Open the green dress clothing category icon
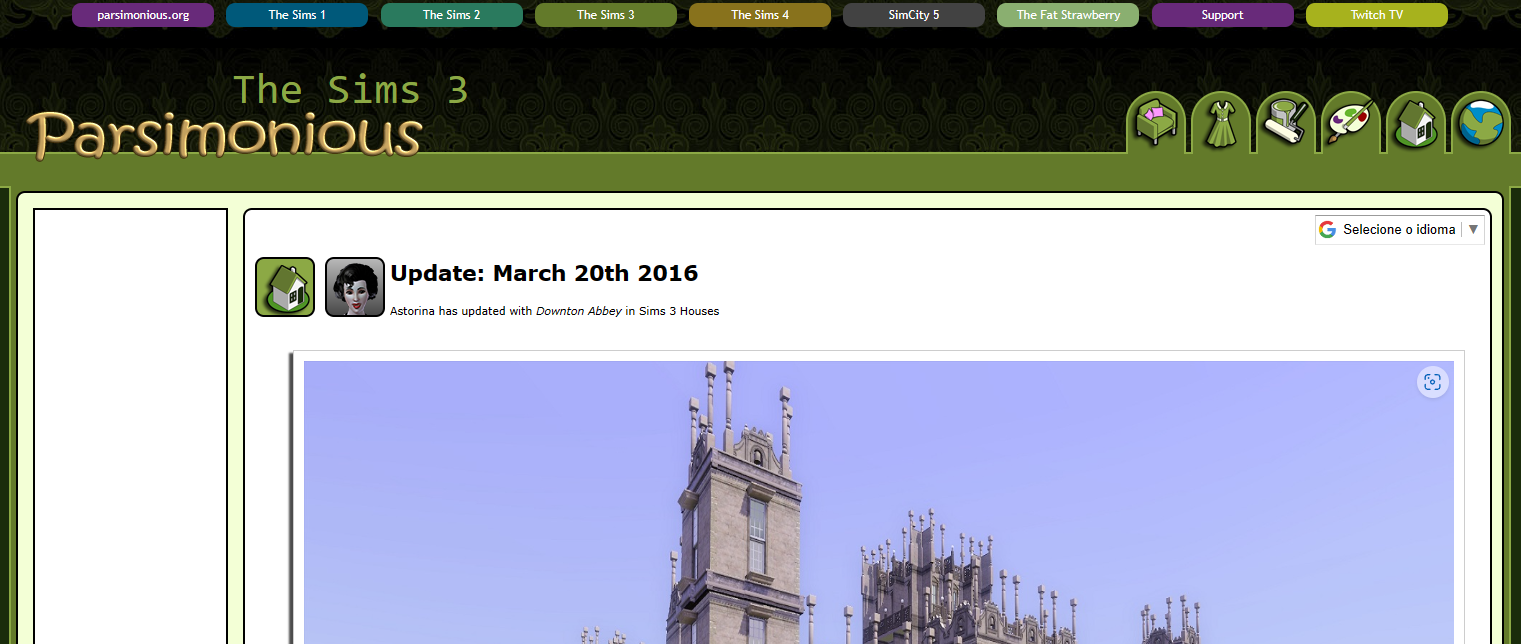 pyautogui.click(x=1222, y=123)
